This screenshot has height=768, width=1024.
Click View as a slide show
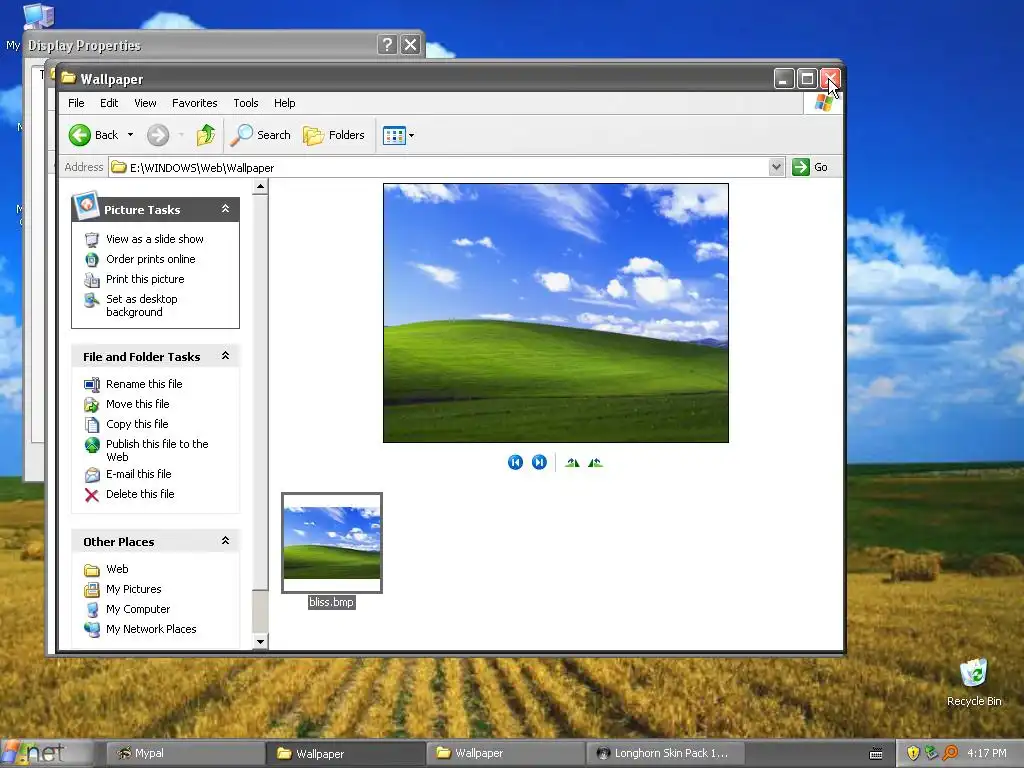pyautogui.click(x=155, y=239)
